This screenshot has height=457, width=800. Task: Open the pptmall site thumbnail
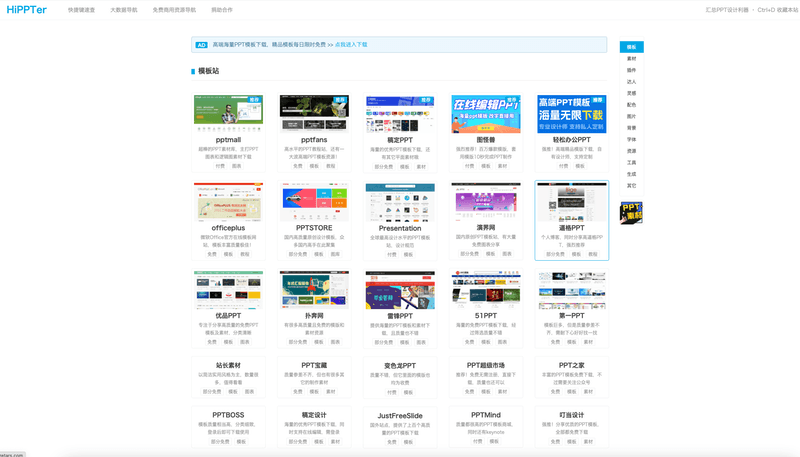[x=228, y=114]
